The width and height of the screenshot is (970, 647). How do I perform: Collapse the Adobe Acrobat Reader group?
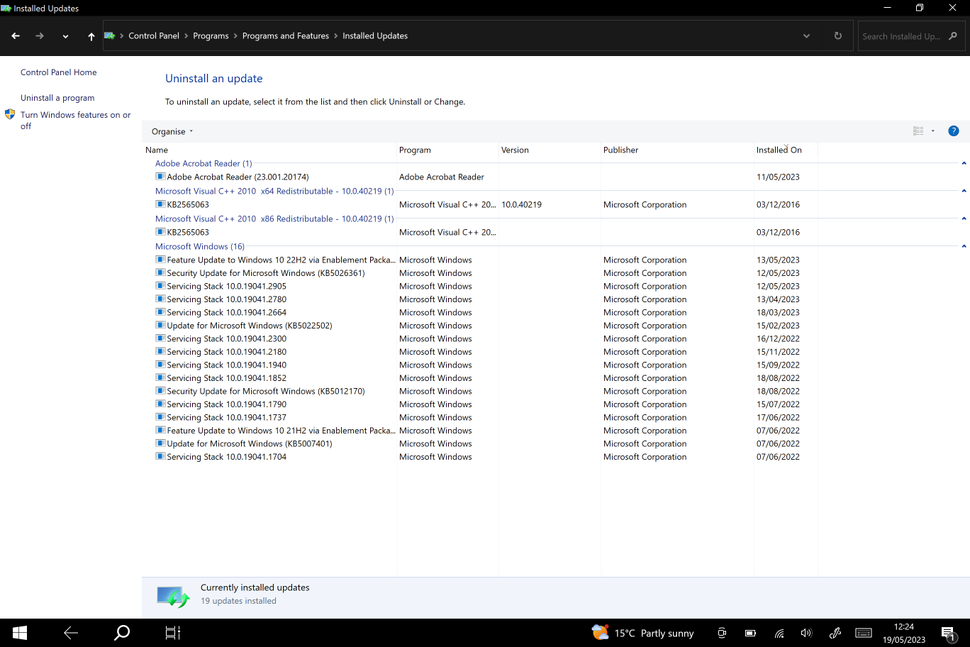tap(964, 163)
